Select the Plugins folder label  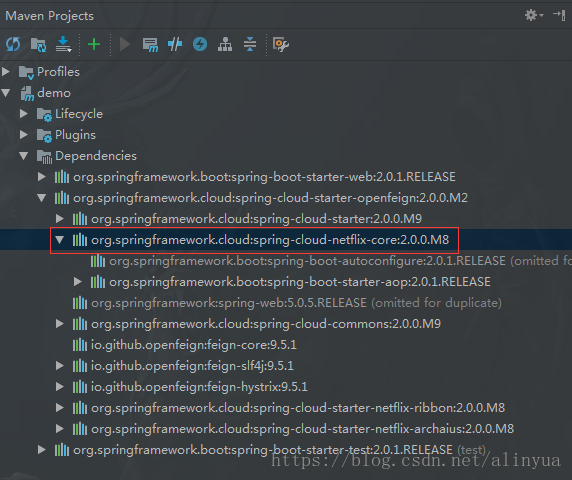point(75,135)
